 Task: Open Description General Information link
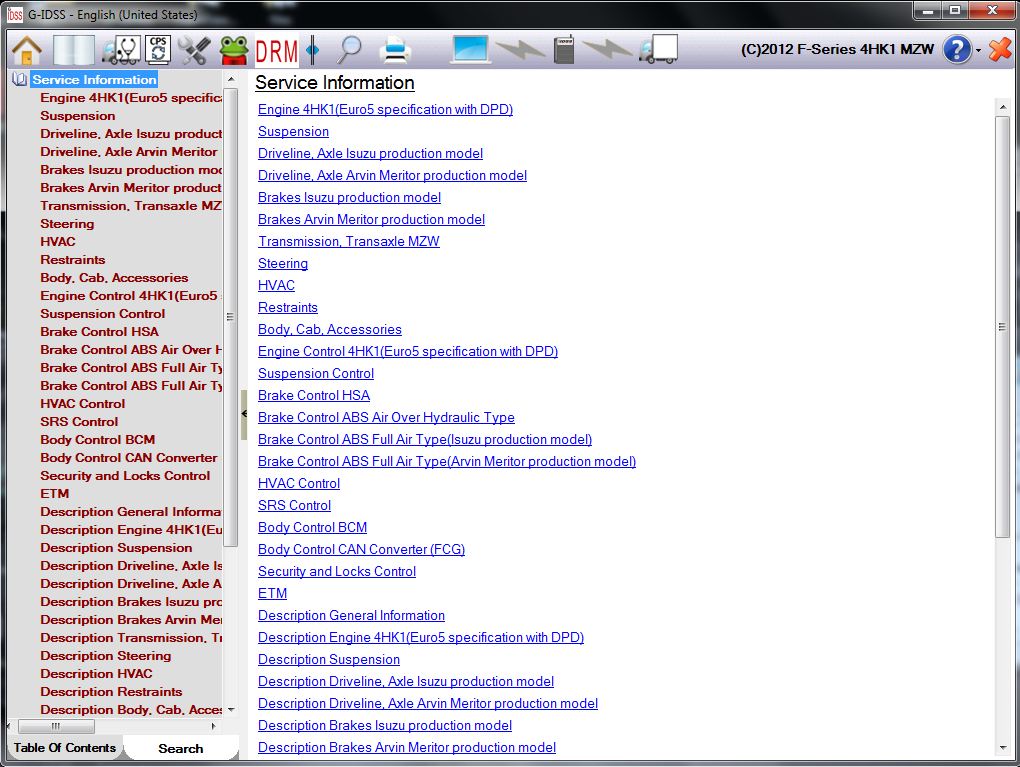tap(351, 615)
